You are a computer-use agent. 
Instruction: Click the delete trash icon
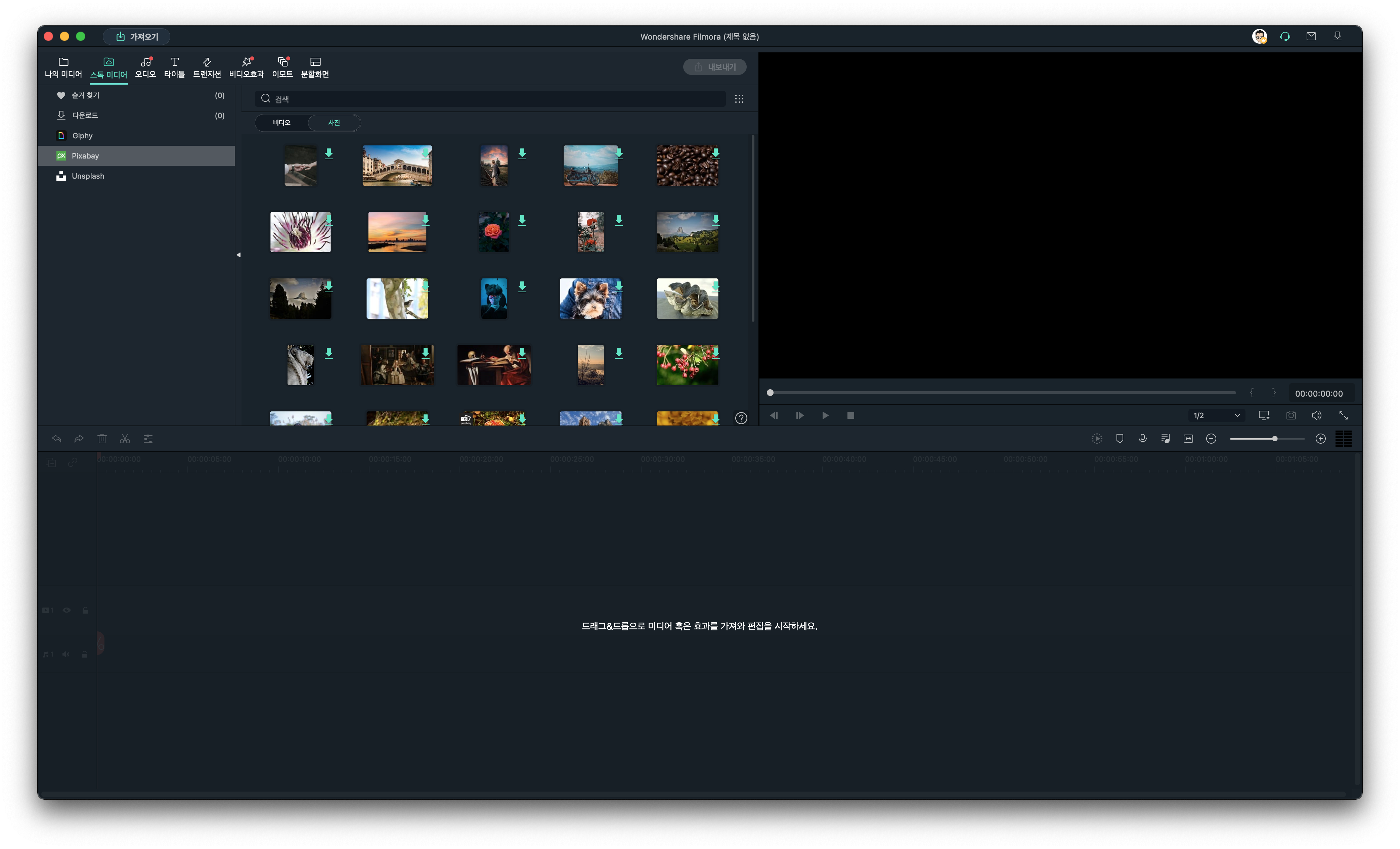[x=102, y=439]
